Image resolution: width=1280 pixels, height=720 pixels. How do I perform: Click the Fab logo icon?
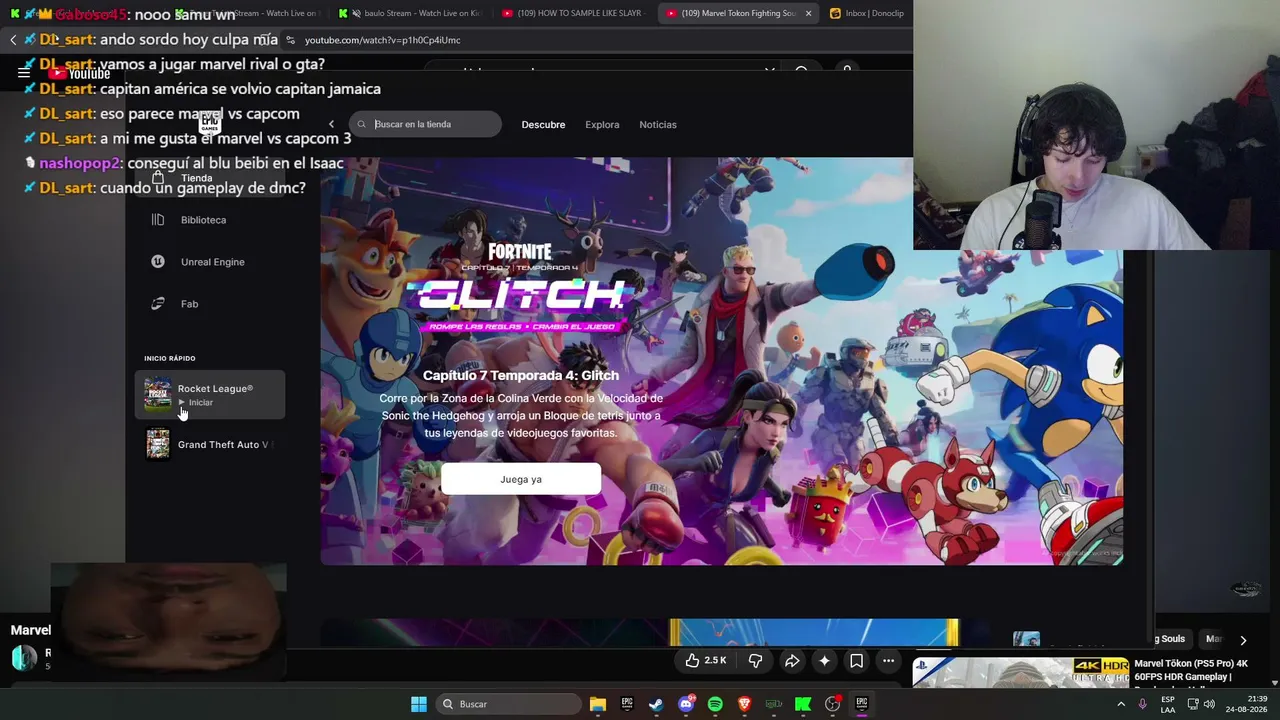(x=158, y=304)
